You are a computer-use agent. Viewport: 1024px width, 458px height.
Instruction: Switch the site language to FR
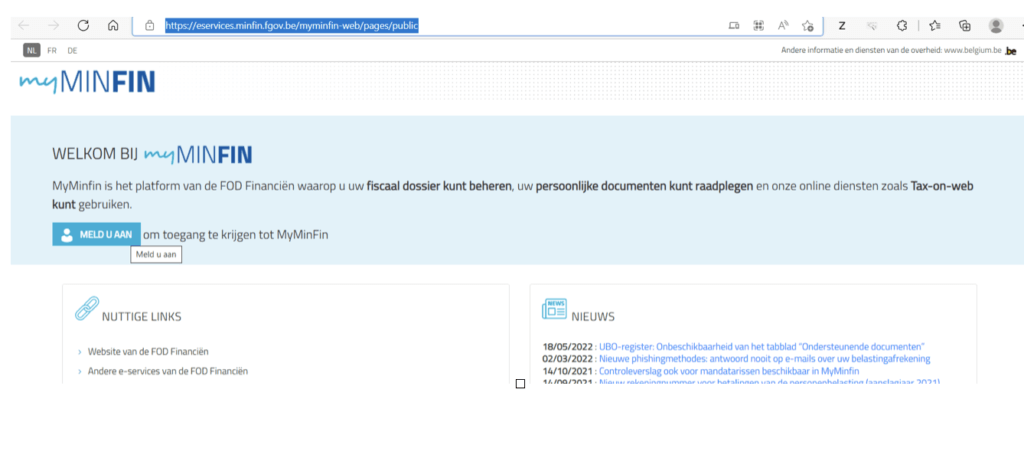pyautogui.click(x=52, y=50)
